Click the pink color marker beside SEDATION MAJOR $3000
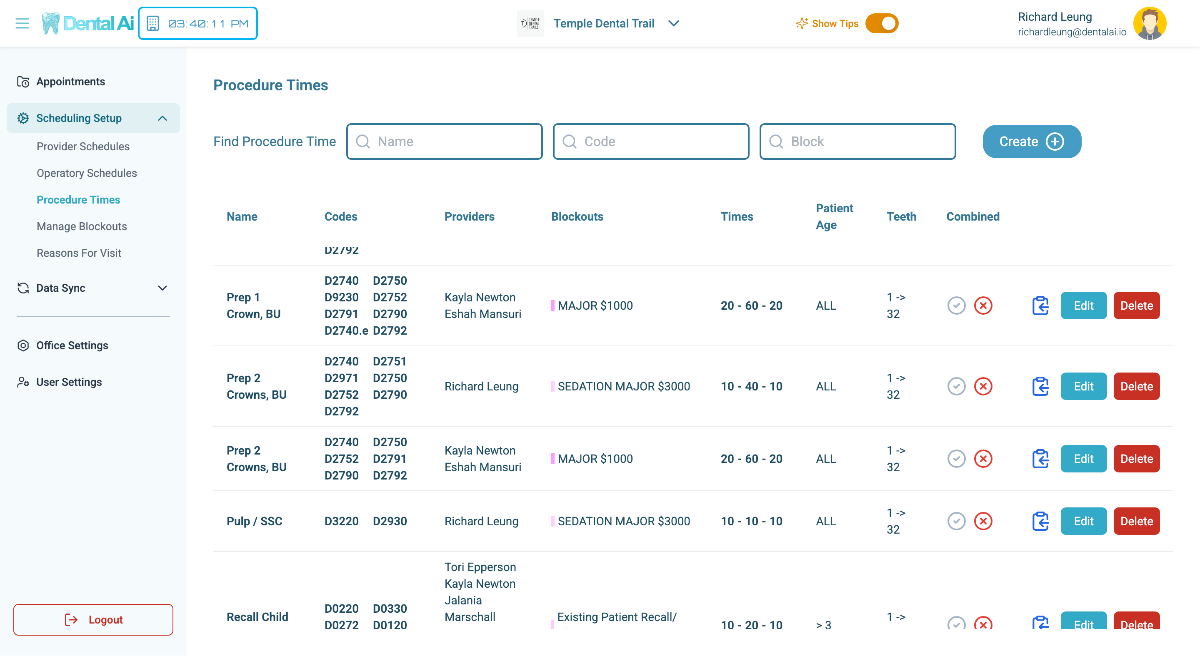The width and height of the screenshot is (1200, 656). pos(552,386)
